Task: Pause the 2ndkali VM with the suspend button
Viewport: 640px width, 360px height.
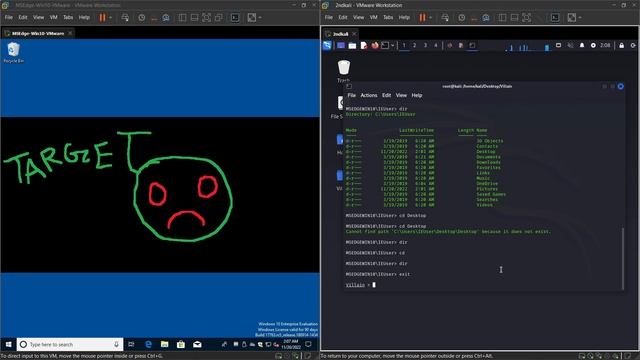Action: point(422,18)
